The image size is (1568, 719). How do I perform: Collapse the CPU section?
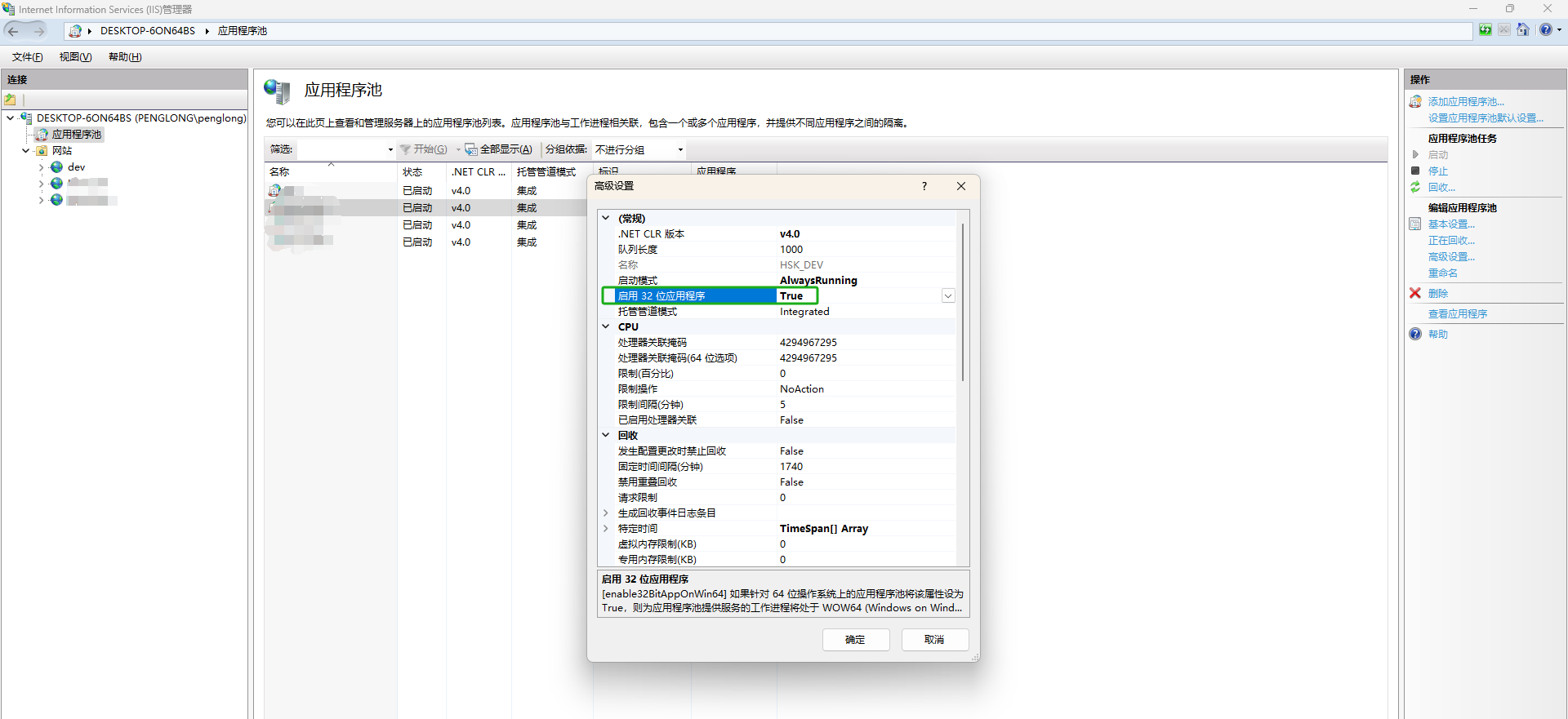pos(606,327)
